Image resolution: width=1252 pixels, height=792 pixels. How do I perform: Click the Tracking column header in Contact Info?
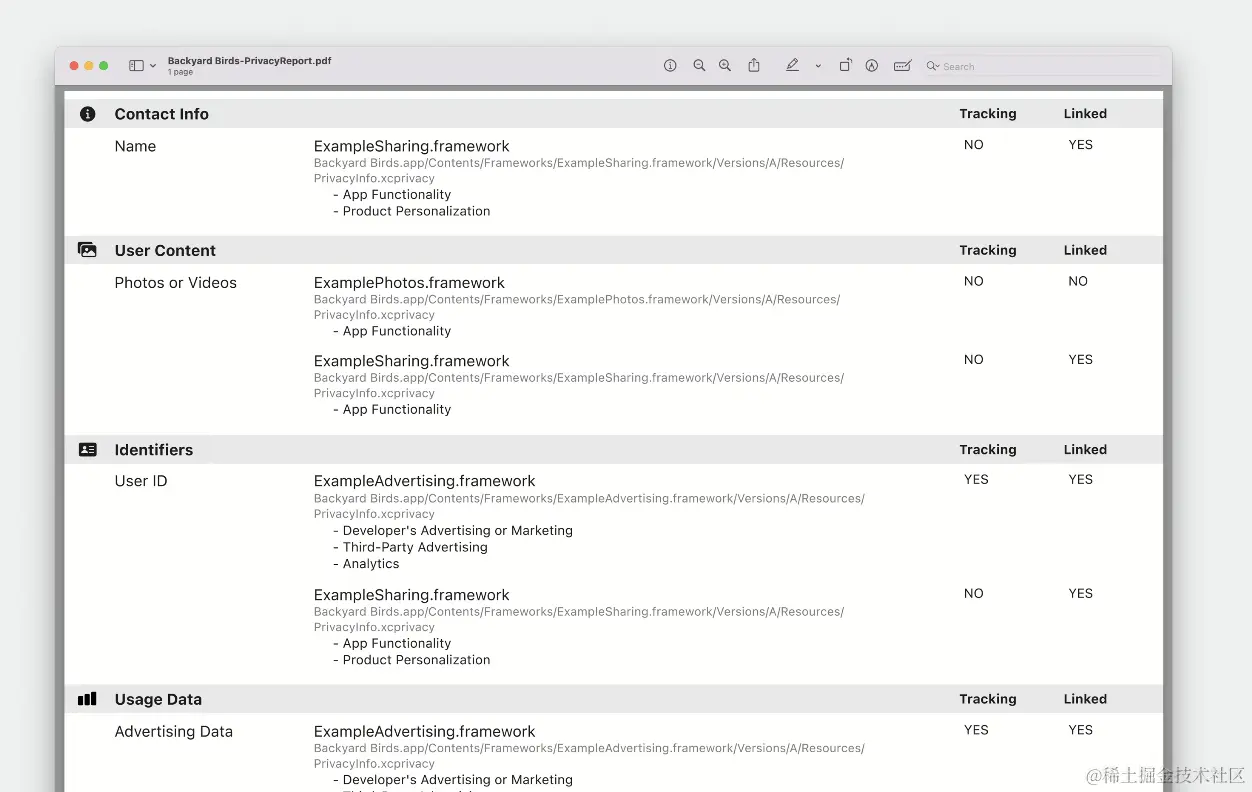pyautogui.click(x=988, y=114)
